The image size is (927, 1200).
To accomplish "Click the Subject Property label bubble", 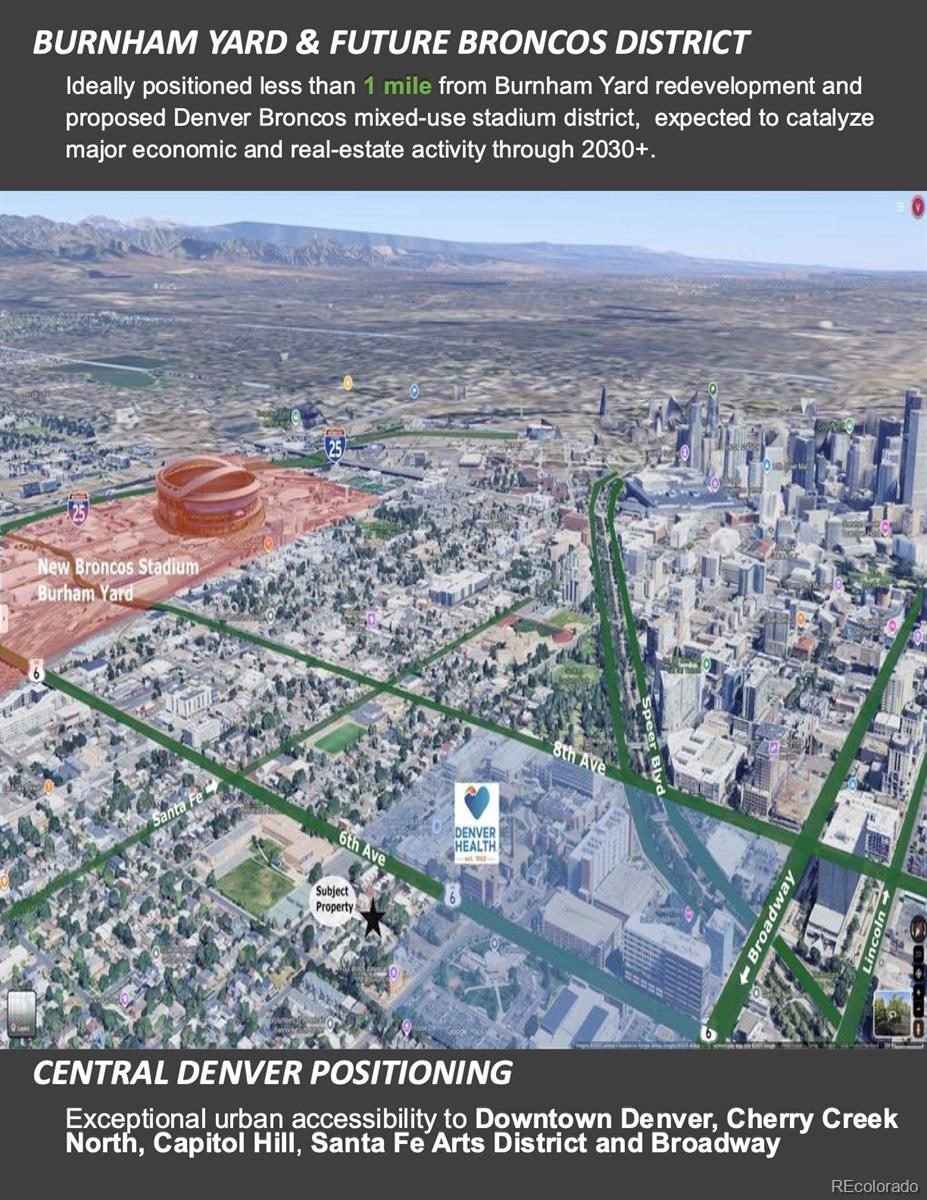I will [334, 899].
